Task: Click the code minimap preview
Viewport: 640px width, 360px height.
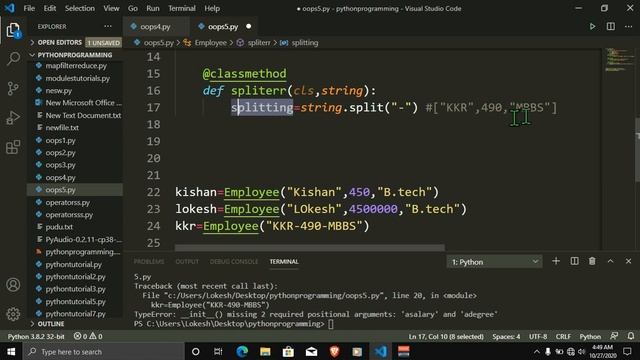Action: pos(618,60)
